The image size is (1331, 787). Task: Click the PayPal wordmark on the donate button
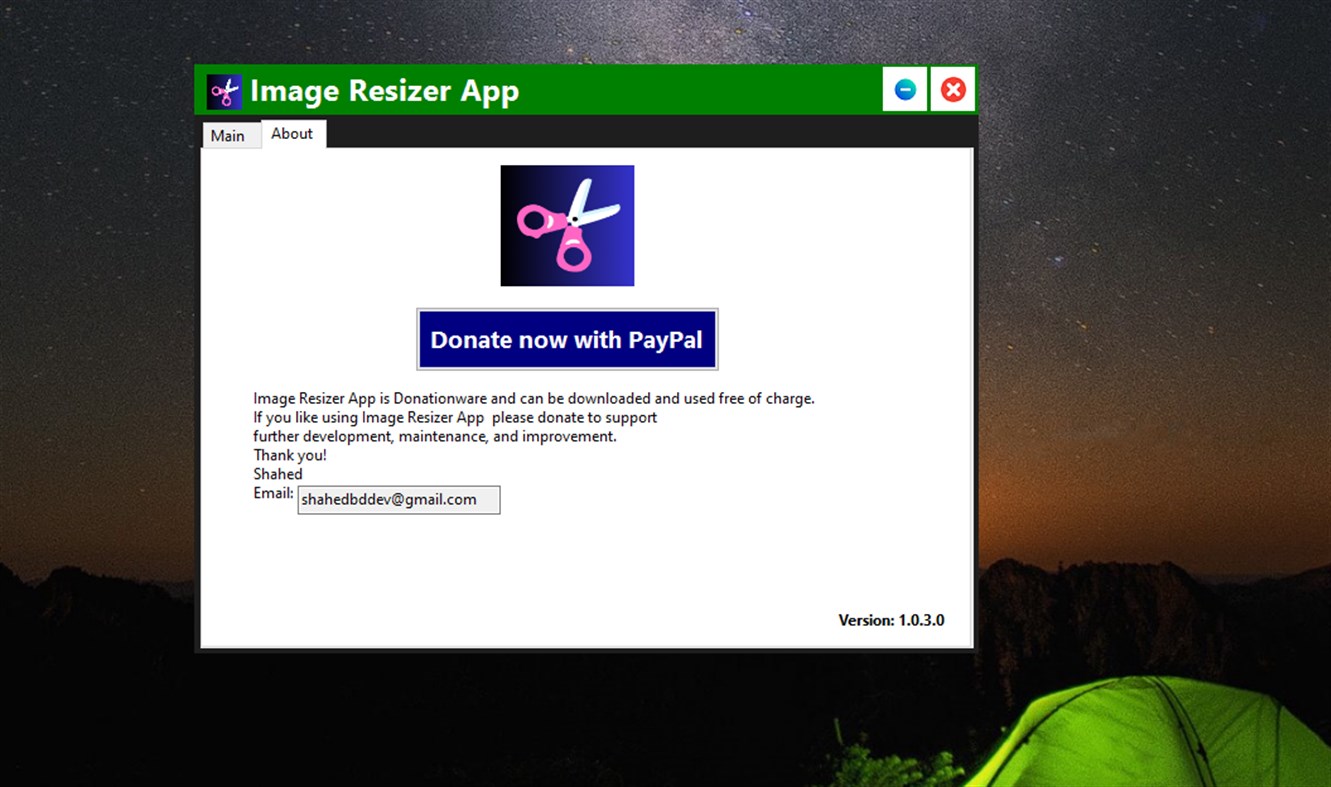pos(664,339)
